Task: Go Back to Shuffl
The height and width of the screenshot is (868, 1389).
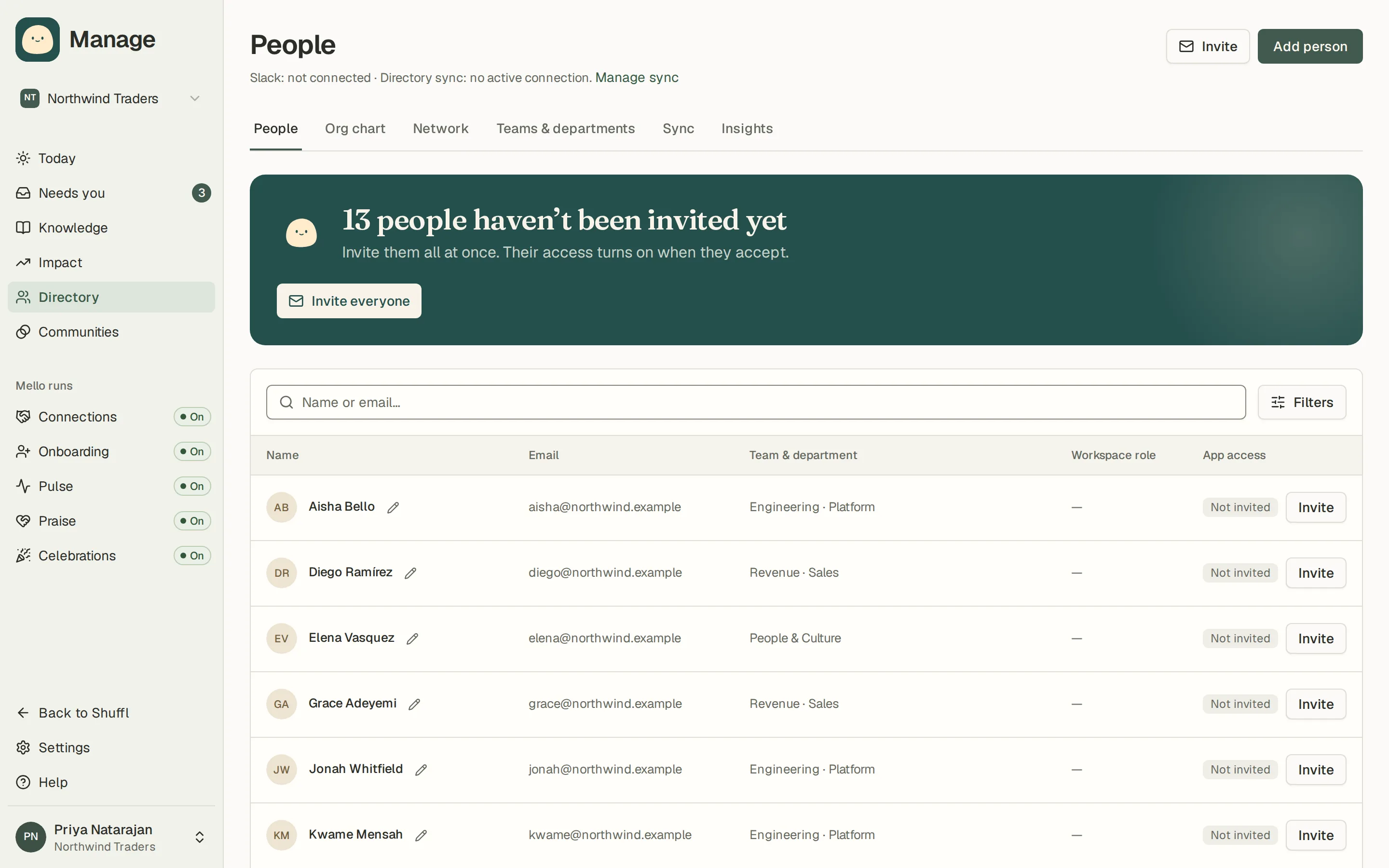Action: (x=111, y=713)
